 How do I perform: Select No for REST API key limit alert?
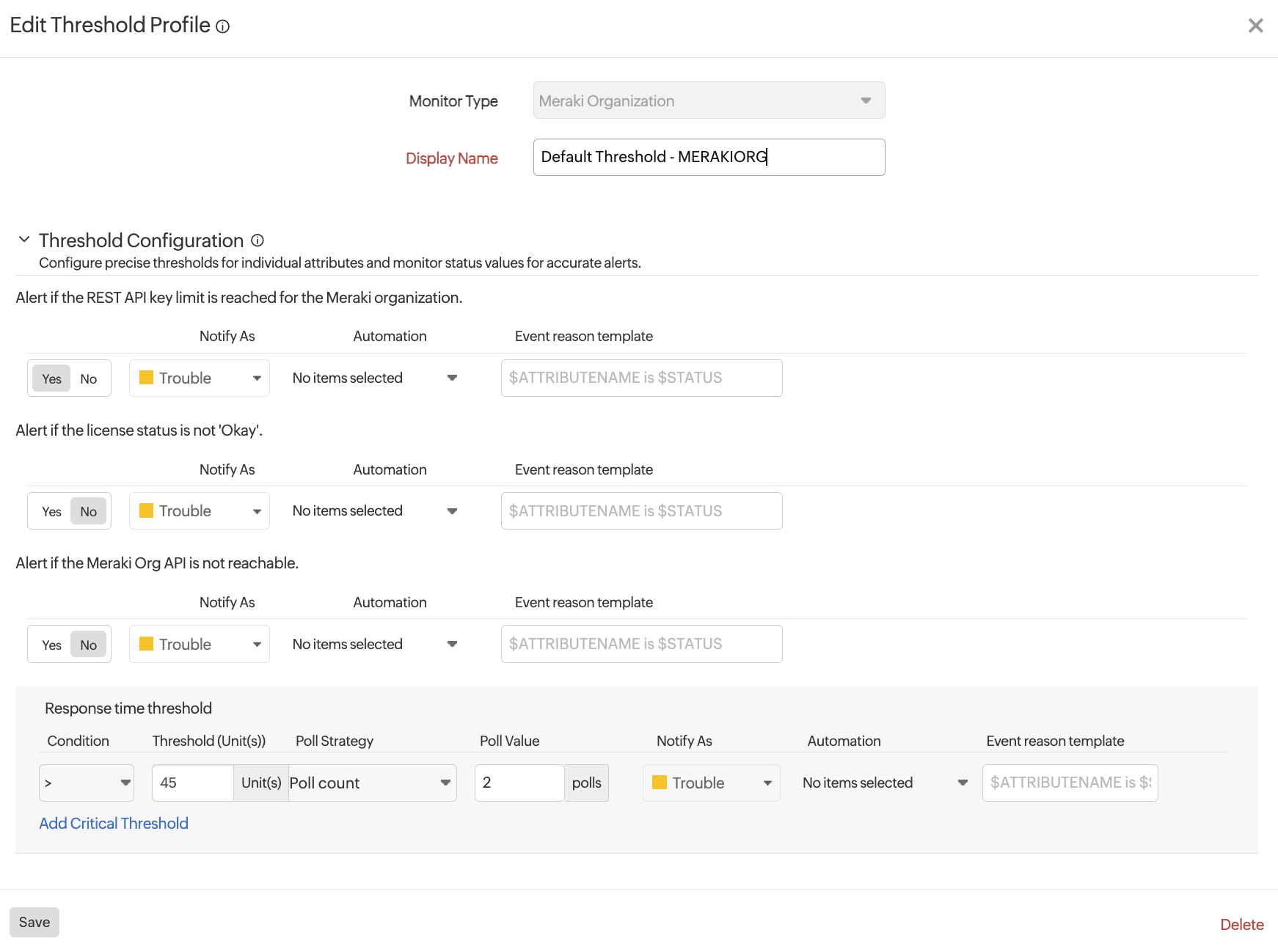click(89, 379)
